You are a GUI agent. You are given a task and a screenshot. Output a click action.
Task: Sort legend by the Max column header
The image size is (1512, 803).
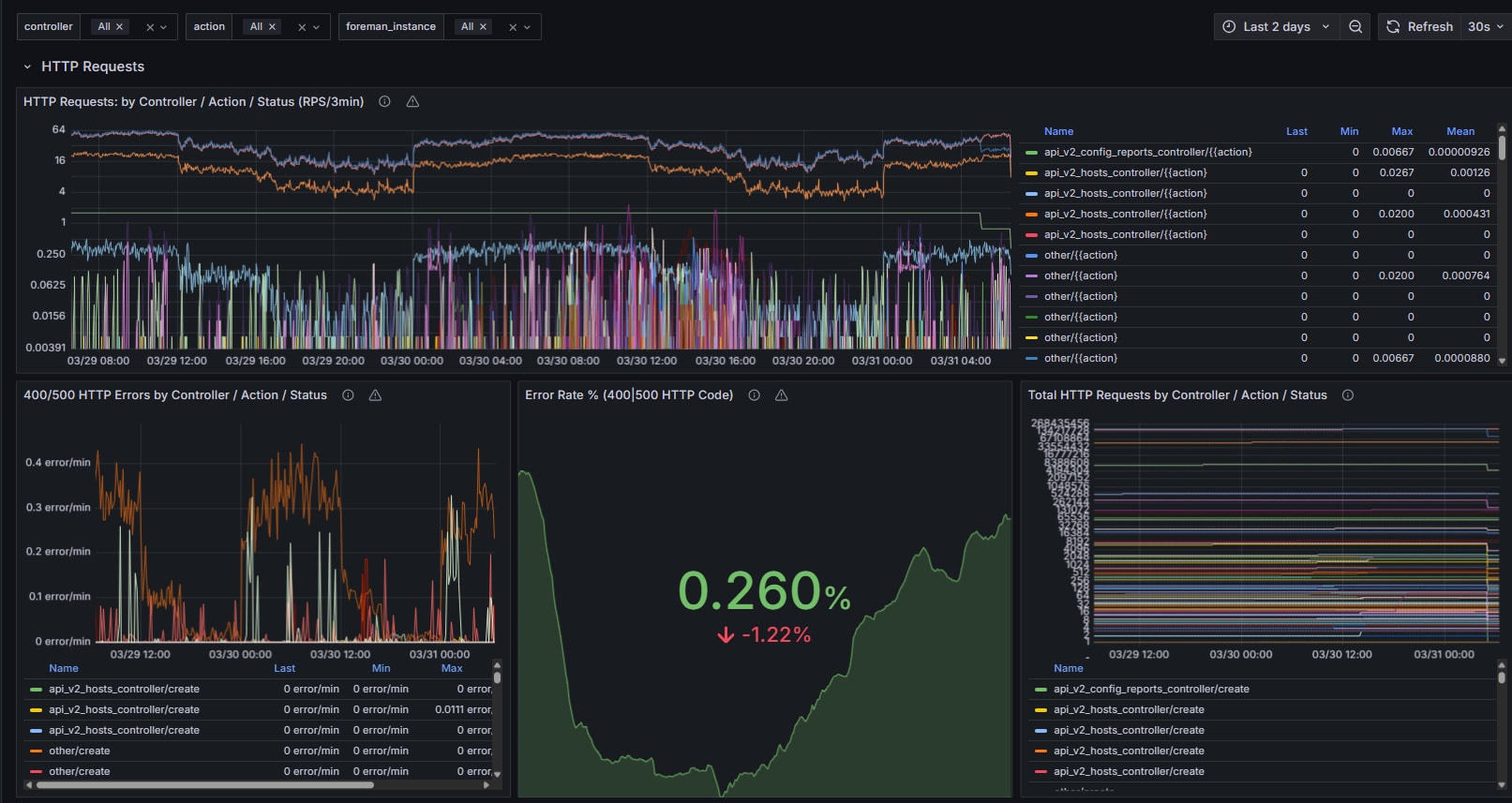click(x=1401, y=131)
